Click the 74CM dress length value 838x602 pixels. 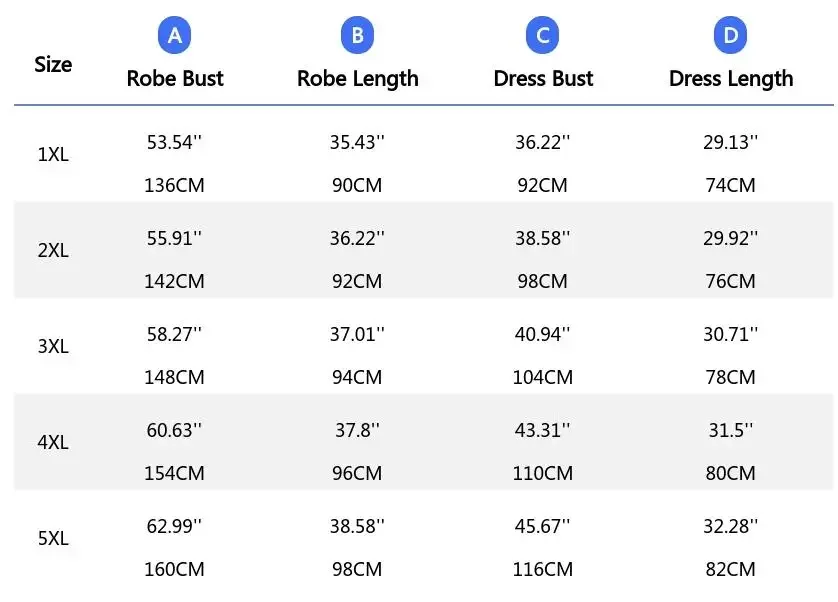point(731,185)
